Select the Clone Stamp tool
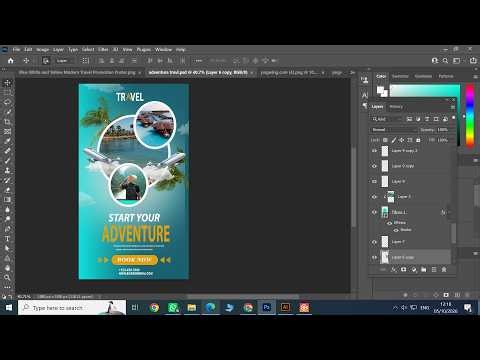The width and height of the screenshot is (480, 360). coord(7,170)
